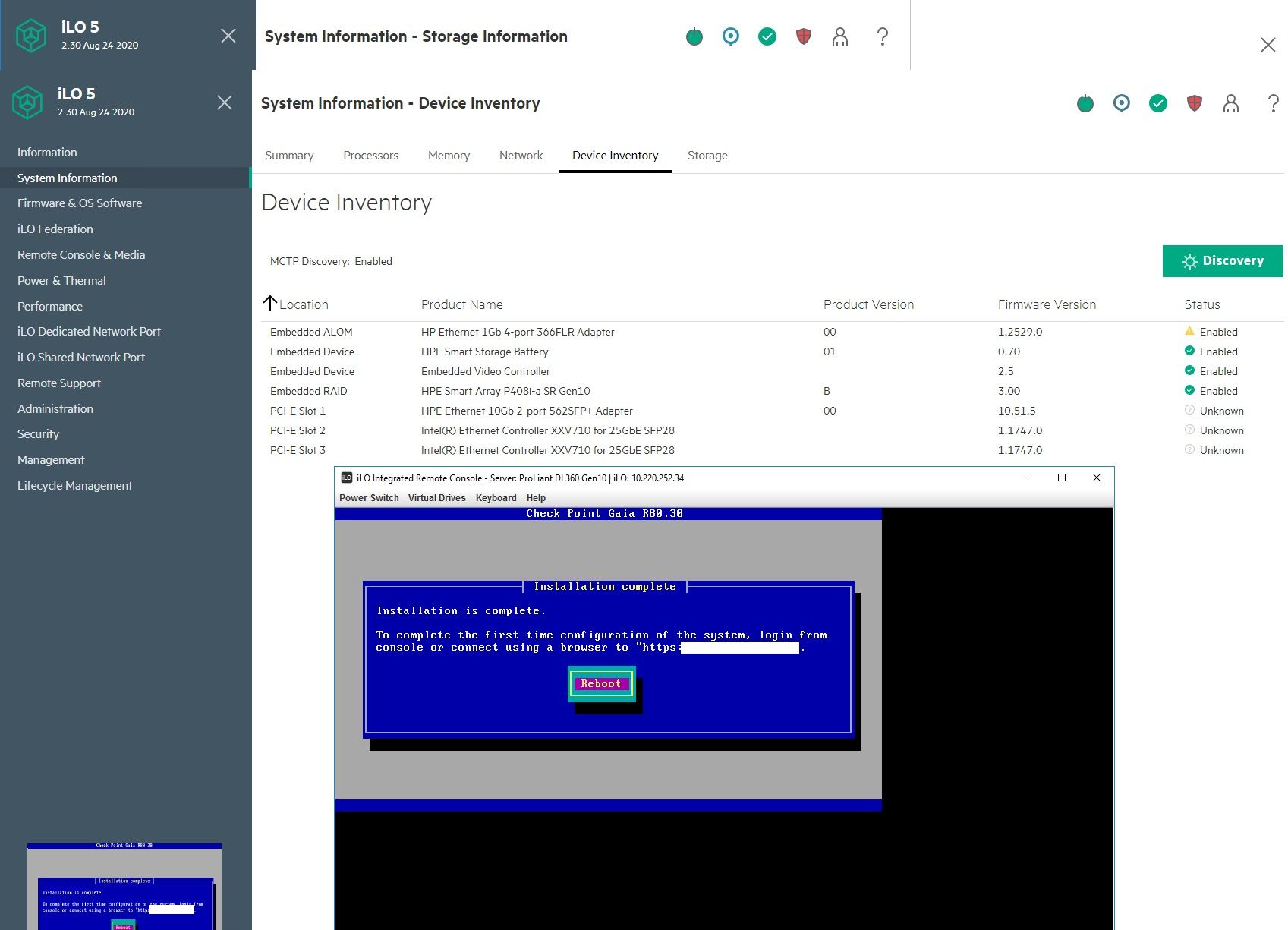Select HP Ethernet 1Gb 4-port 366FLR Adapter text
This screenshot has height=930, width=1288.
518,332
